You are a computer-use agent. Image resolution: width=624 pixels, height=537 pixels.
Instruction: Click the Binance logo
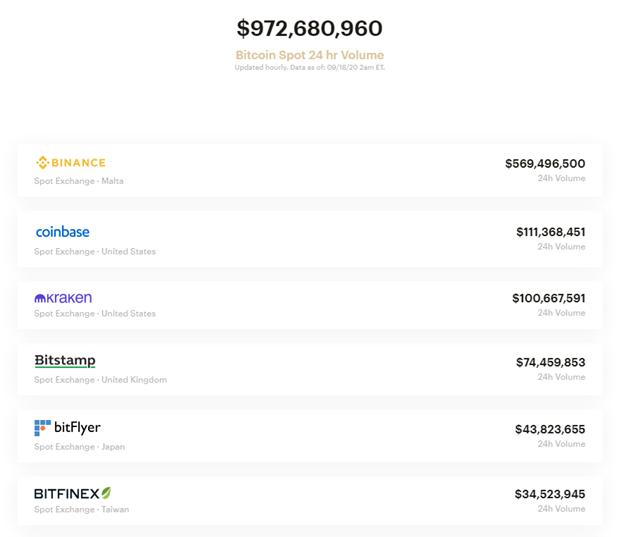click(x=70, y=162)
